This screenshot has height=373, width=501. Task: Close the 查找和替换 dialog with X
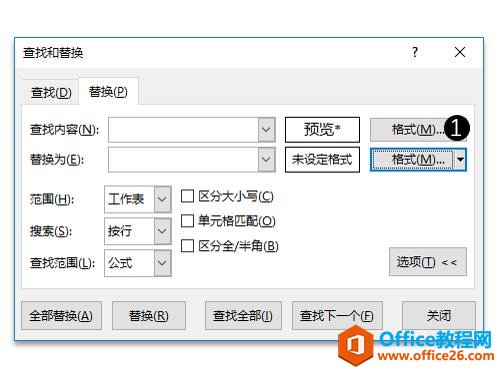460,52
